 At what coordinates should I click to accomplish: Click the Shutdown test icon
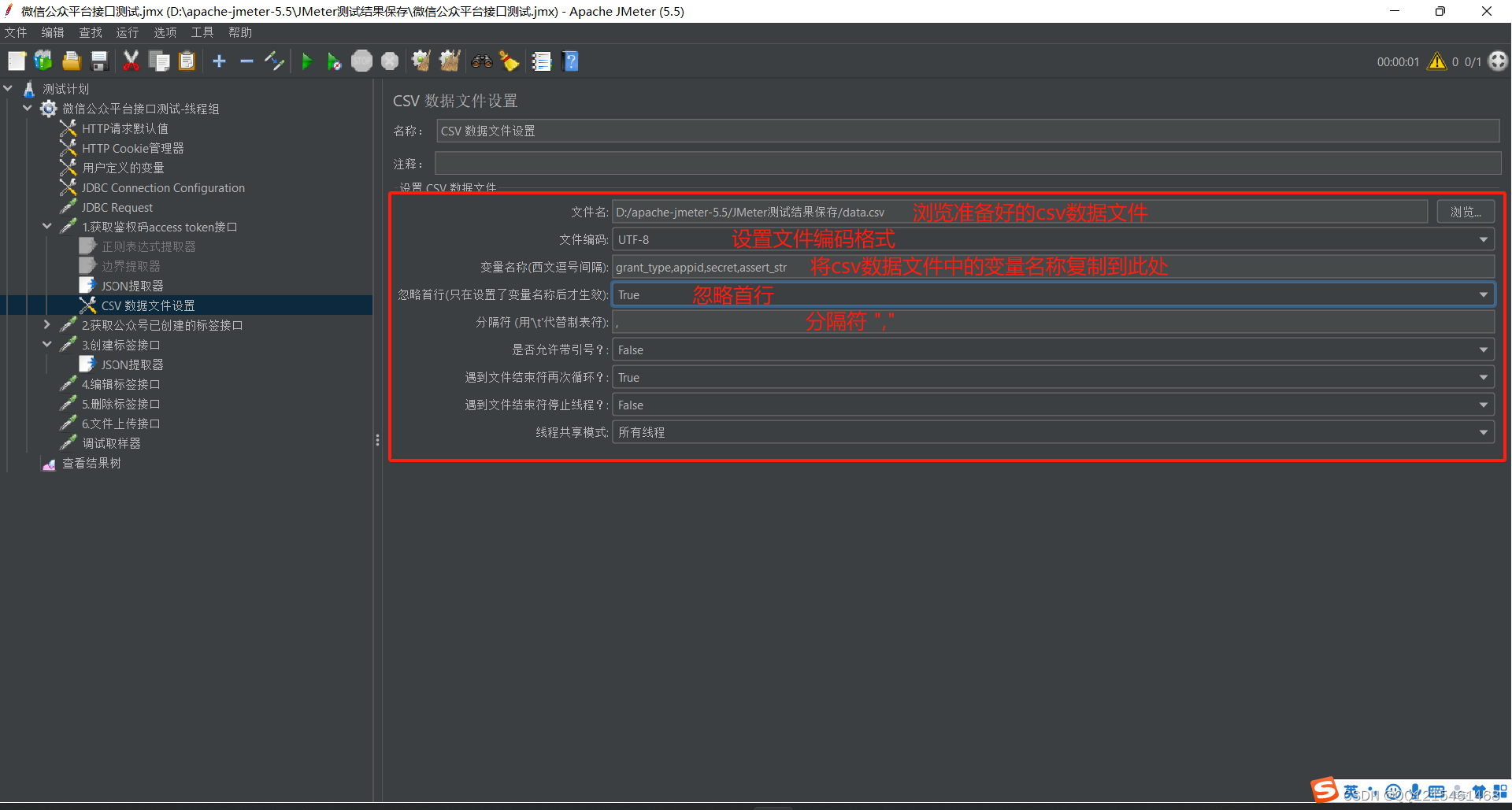390,61
